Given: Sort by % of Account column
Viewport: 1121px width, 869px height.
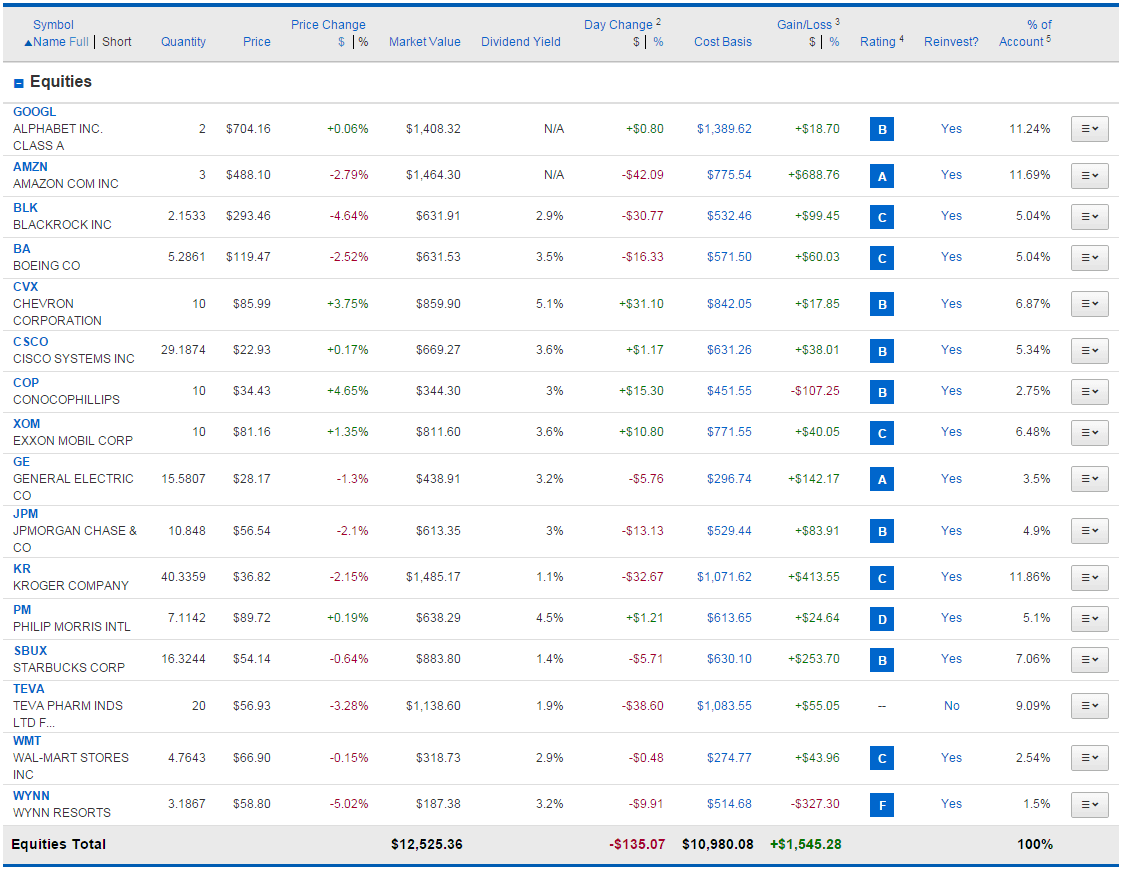Looking at the screenshot, I should pos(1025,34).
